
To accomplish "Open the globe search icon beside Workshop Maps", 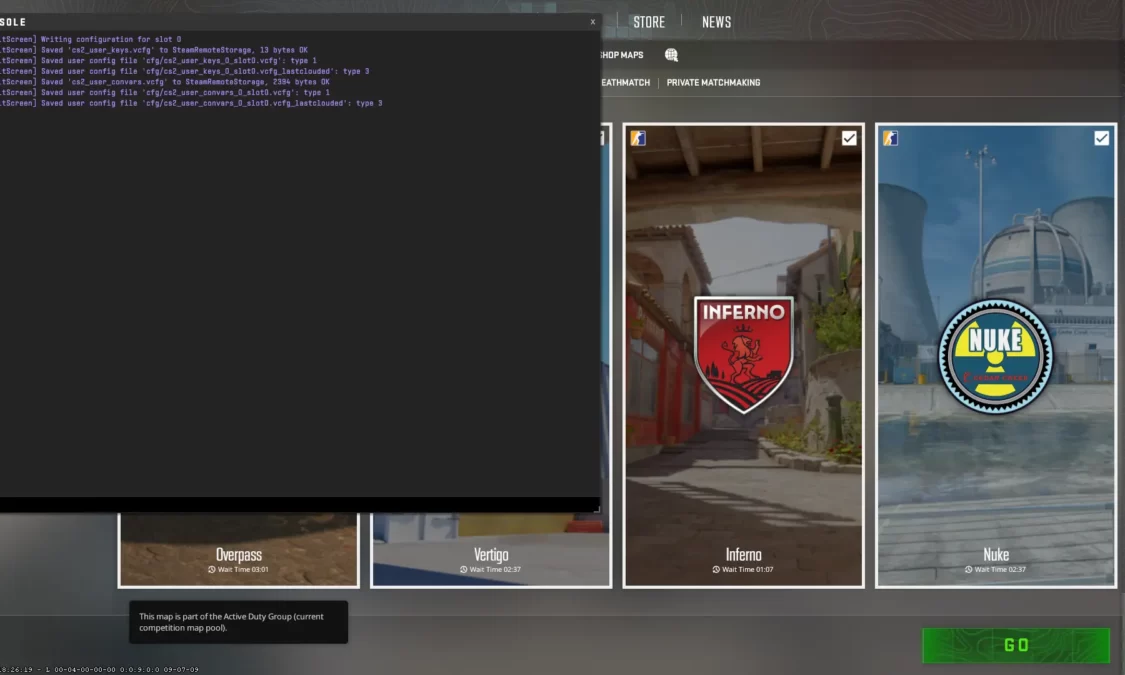I will [671, 55].
